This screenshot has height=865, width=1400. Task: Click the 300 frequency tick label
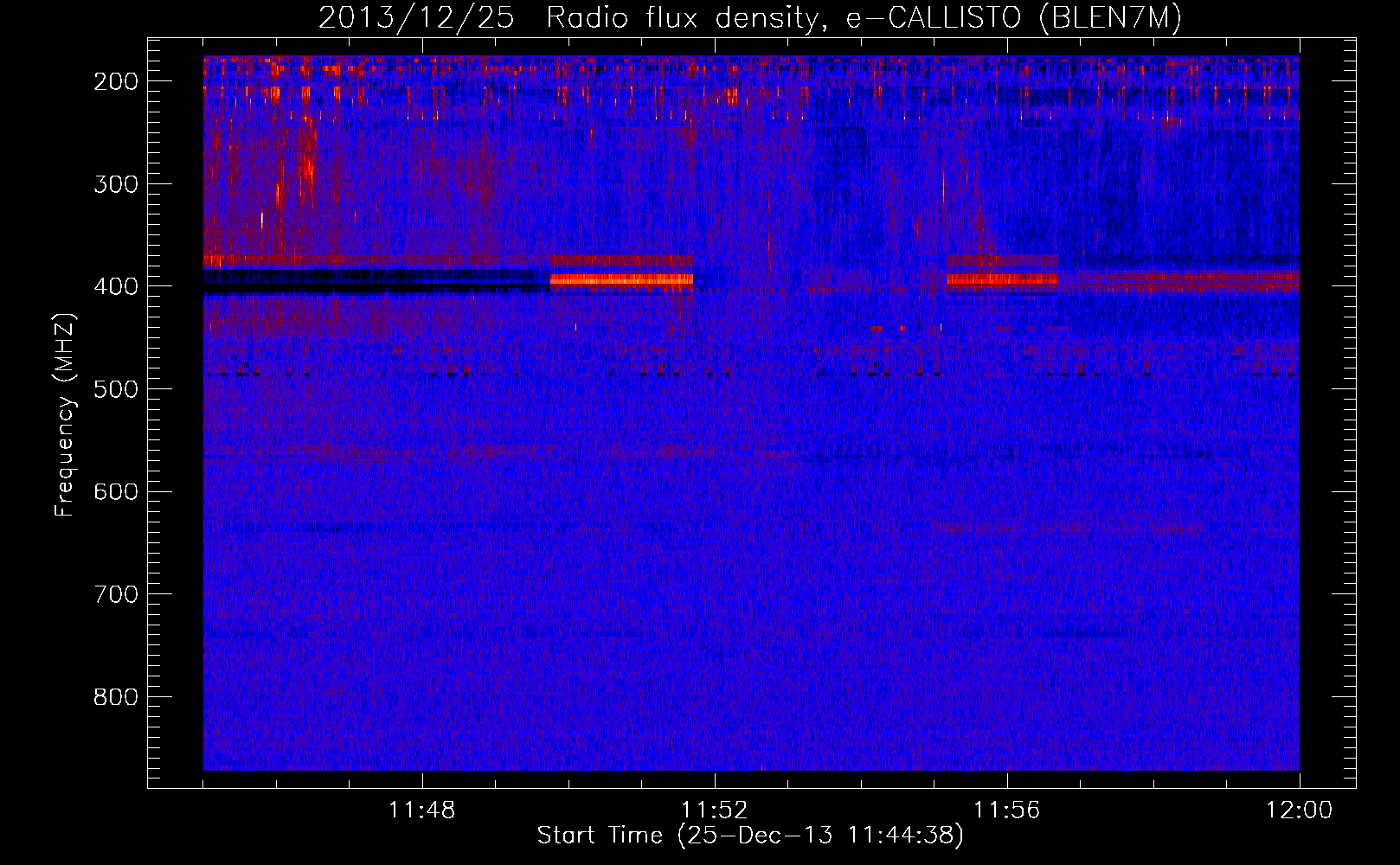tap(115, 184)
